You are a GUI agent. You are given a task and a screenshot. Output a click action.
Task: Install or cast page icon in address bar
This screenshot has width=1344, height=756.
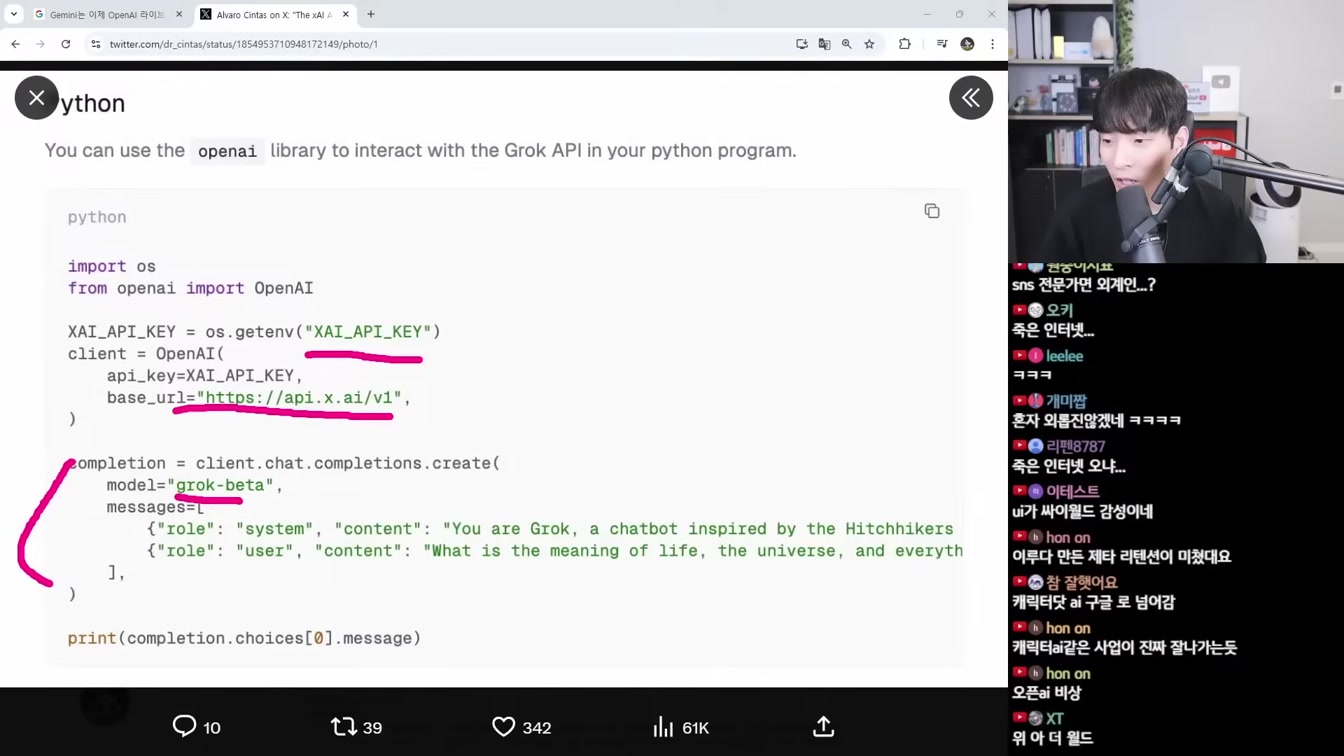pos(802,44)
